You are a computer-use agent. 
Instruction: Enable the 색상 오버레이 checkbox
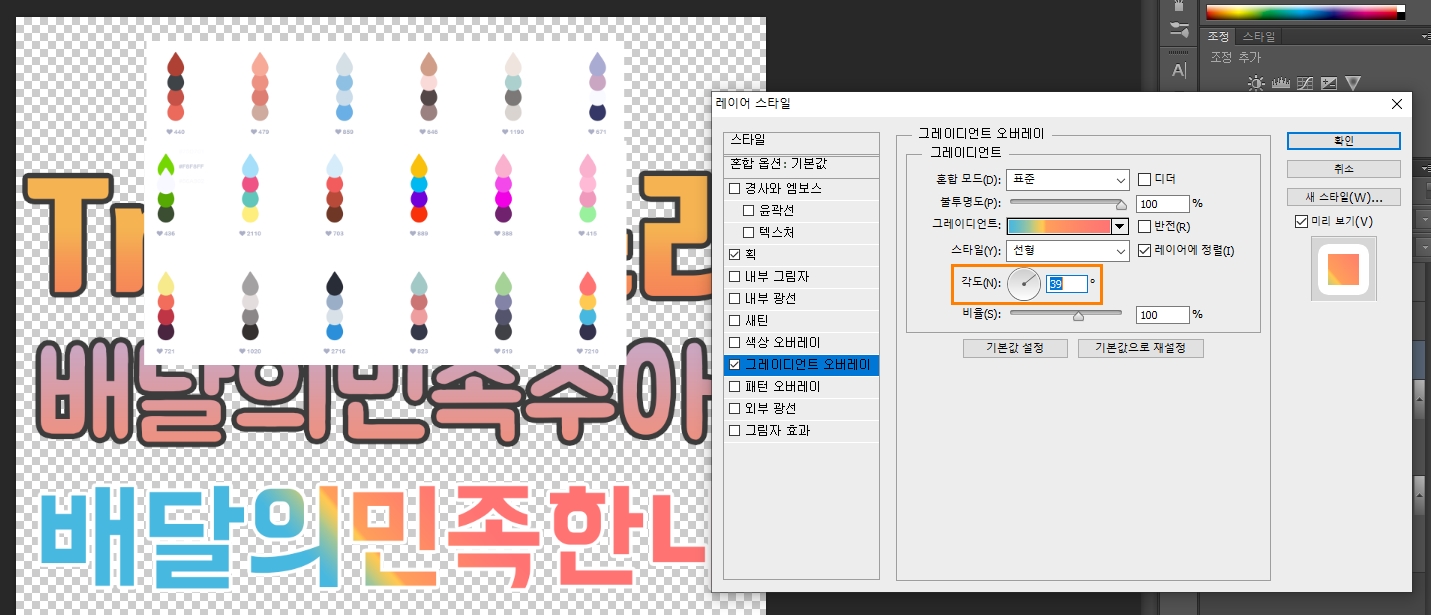point(735,342)
